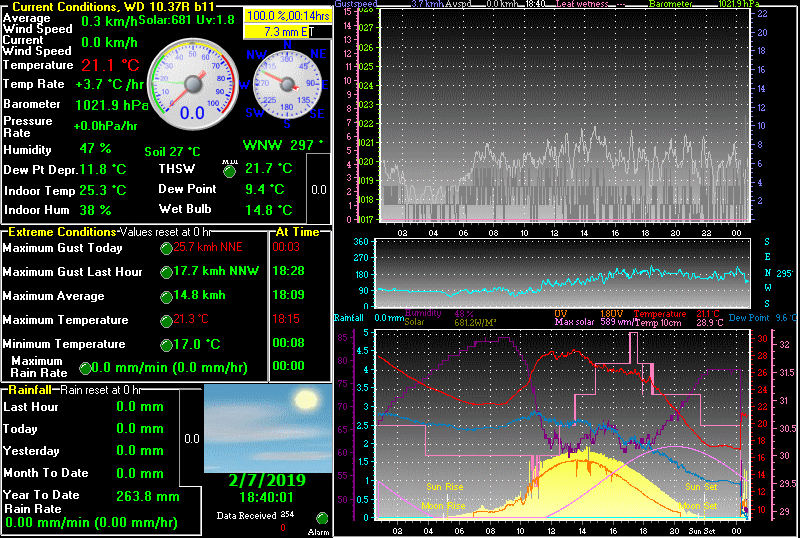Image resolution: width=800 pixels, height=538 pixels.
Task: Click the Dew Point graph legend label
Action: 749,318
